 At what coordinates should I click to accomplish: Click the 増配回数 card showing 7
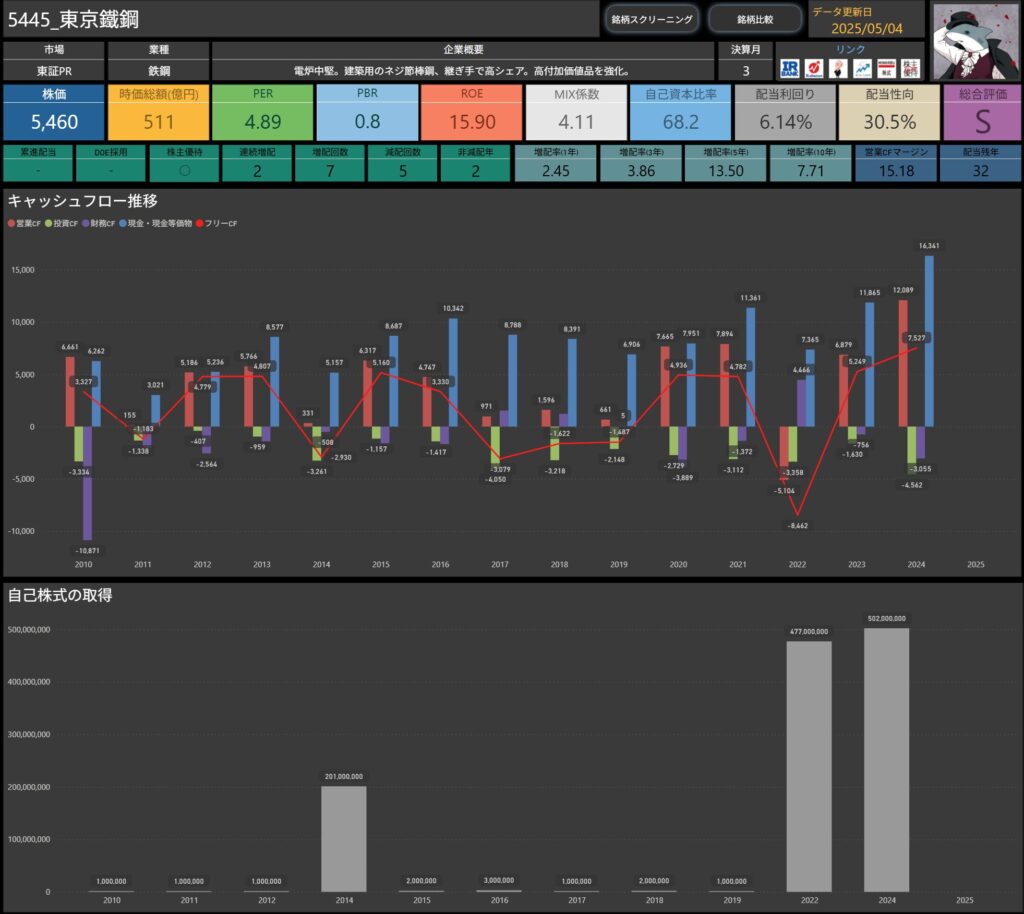(330, 163)
